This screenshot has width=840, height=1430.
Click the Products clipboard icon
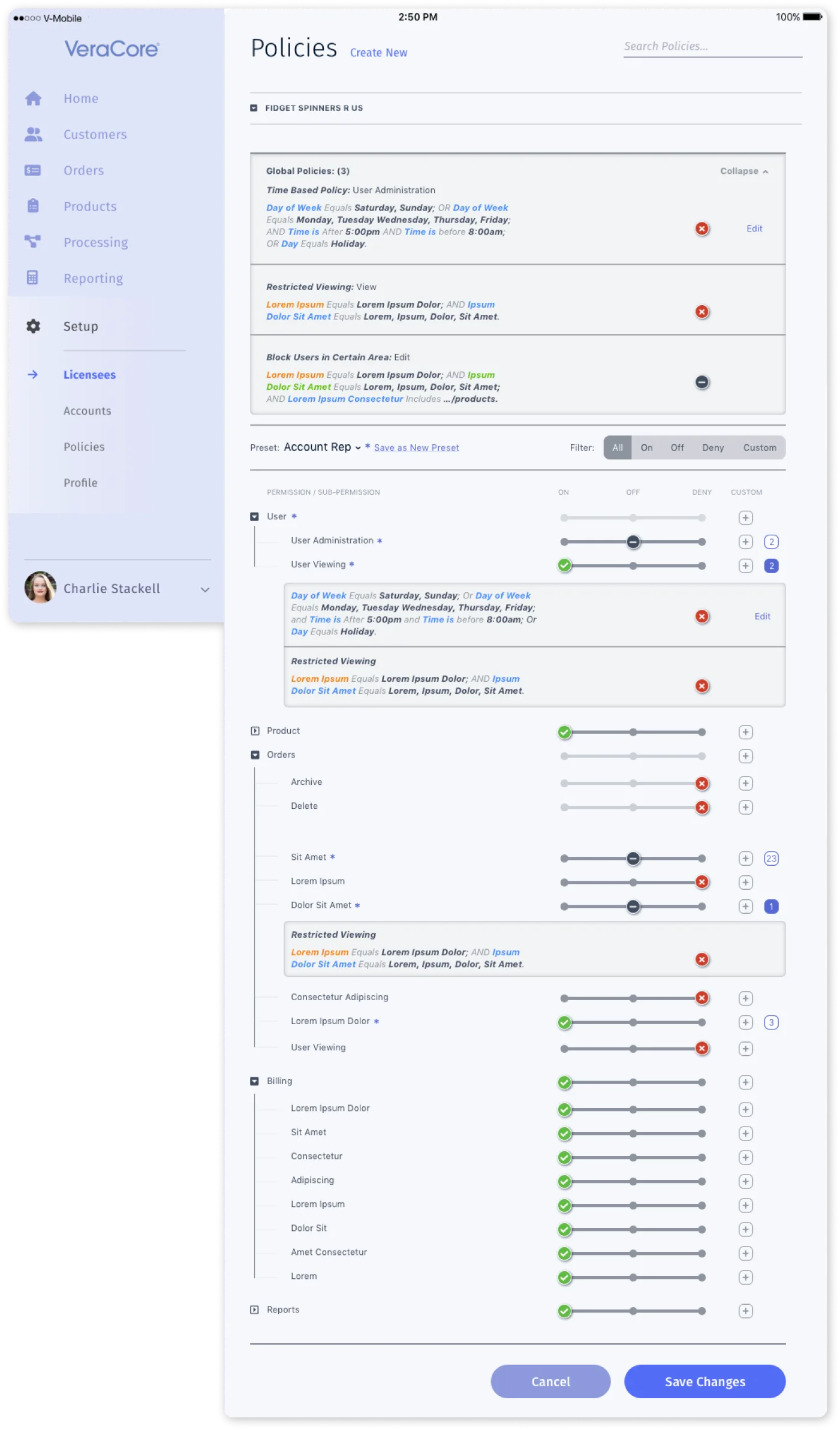(33, 206)
